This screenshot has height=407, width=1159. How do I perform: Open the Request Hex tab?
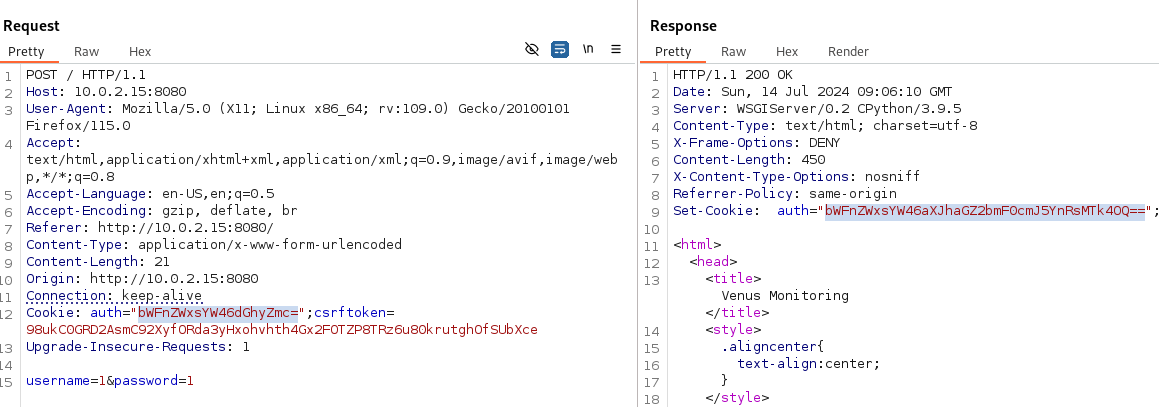(x=140, y=51)
